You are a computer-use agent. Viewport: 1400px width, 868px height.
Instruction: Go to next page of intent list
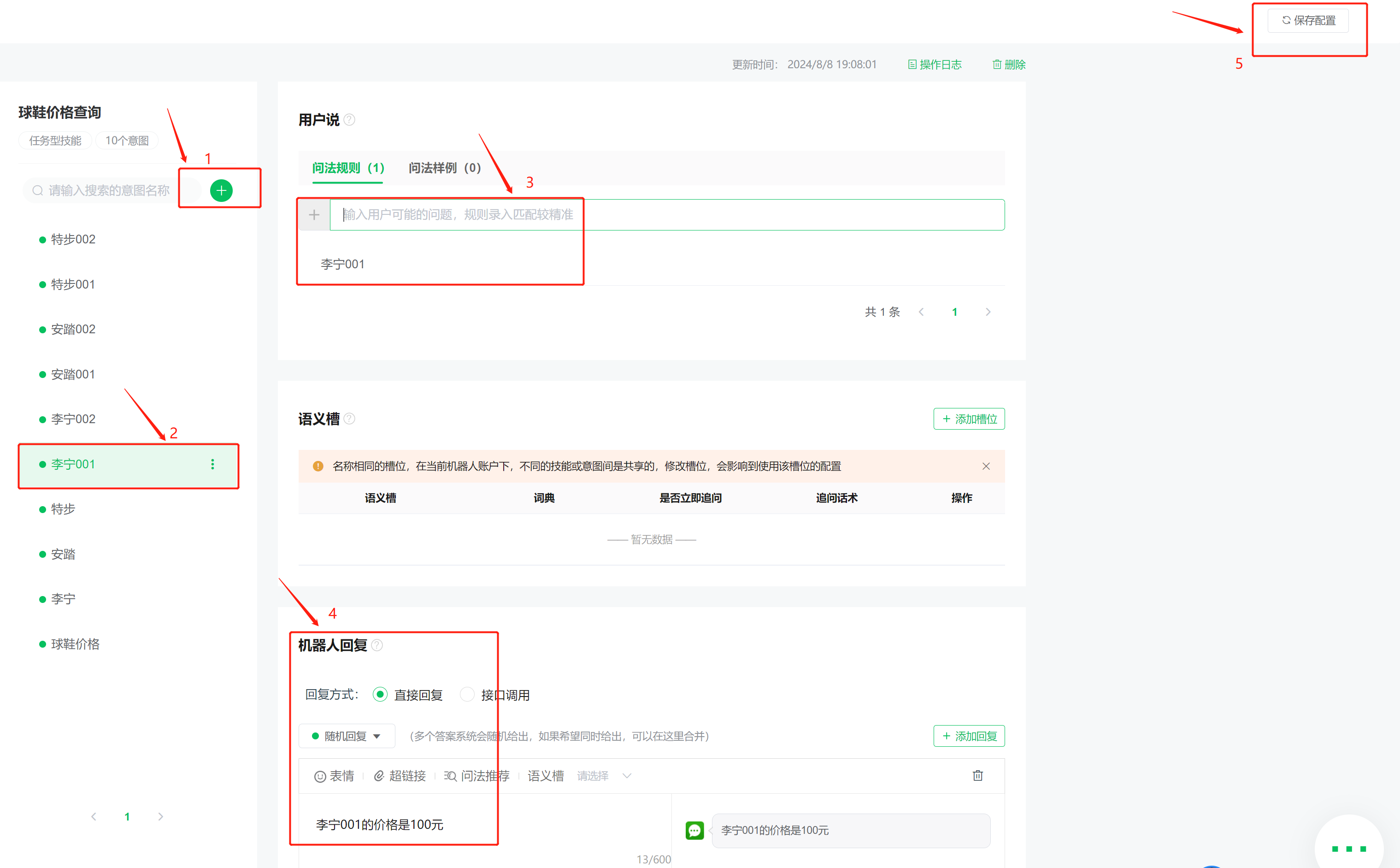161,816
